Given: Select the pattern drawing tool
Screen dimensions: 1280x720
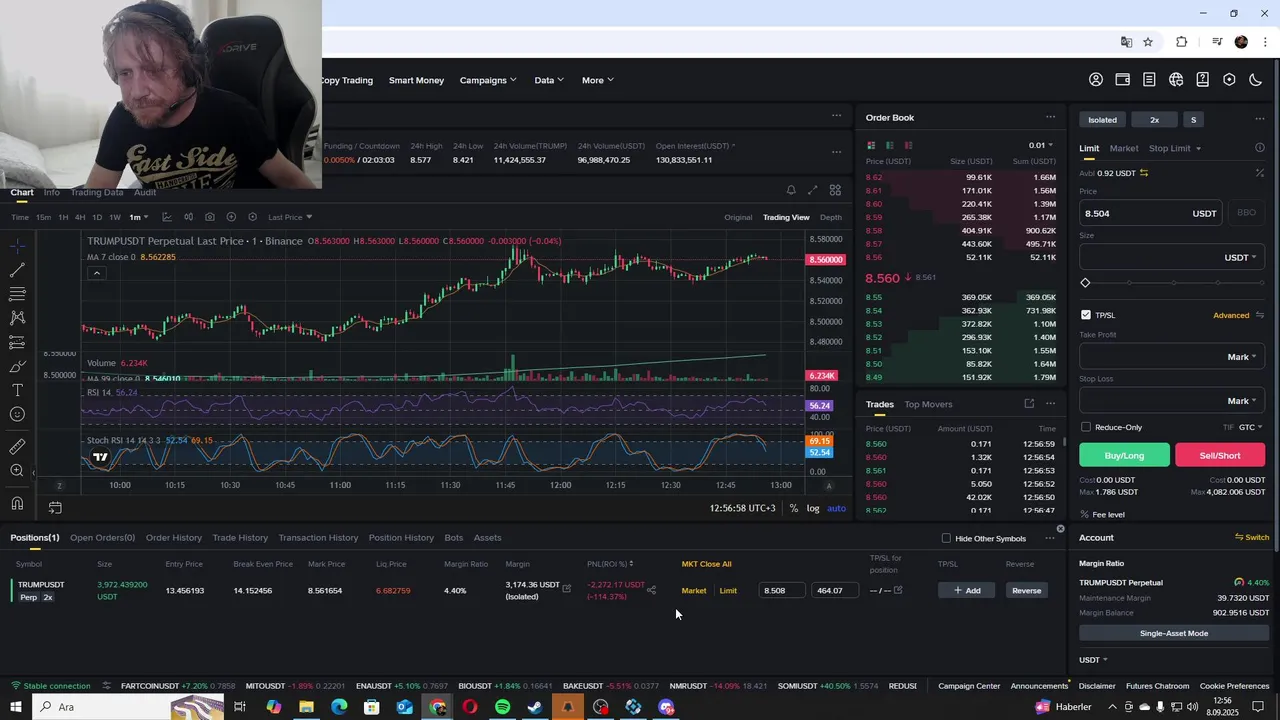Looking at the screenshot, I should click(x=17, y=318).
